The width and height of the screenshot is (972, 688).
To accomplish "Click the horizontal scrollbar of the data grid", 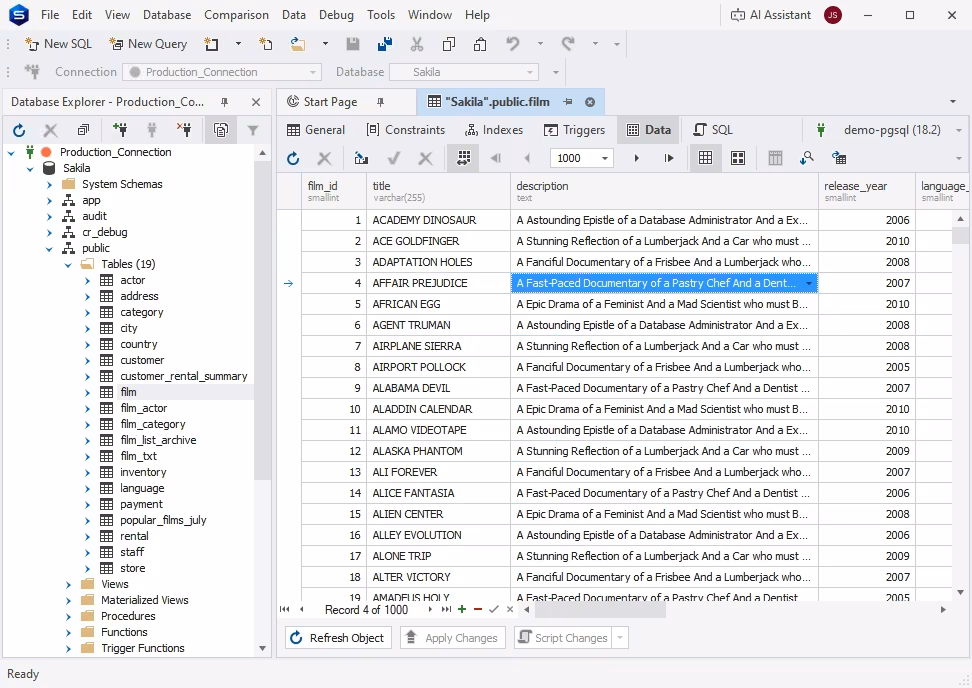I will [x=601, y=610].
